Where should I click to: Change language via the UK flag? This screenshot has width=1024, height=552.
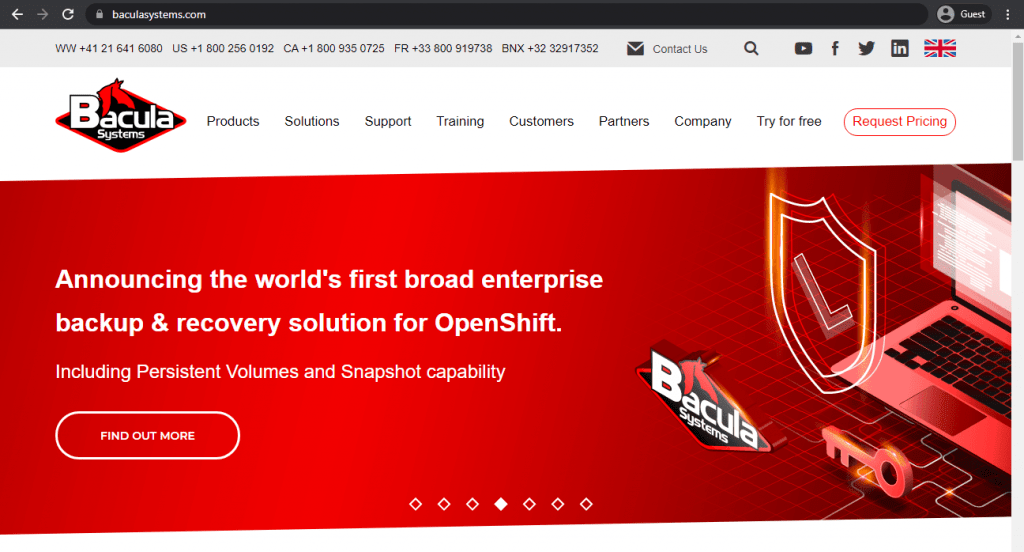pyautogui.click(x=940, y=48)
